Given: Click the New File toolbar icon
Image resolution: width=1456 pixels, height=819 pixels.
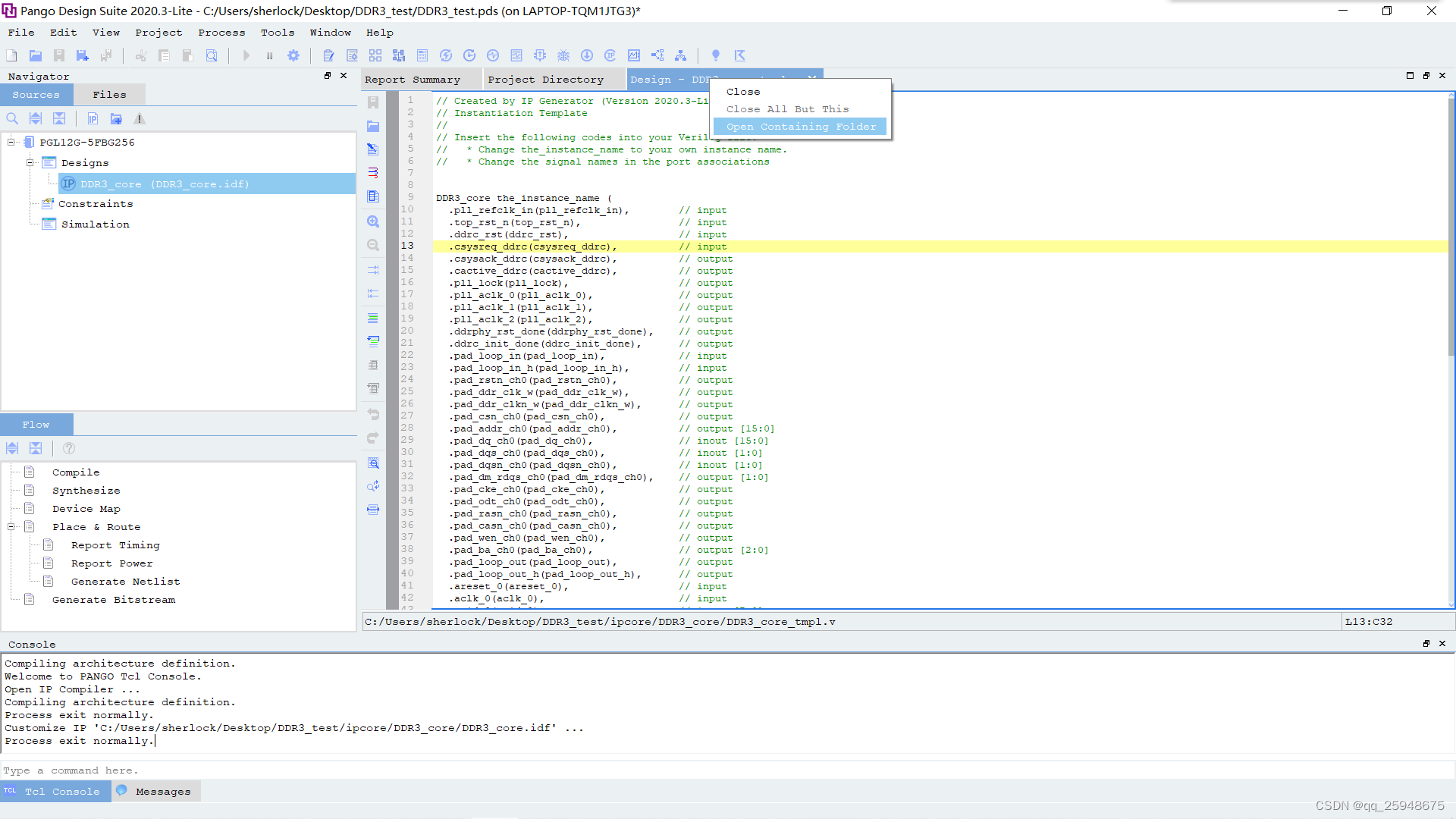Looking at the screenshot, I should tap(11, 55).
